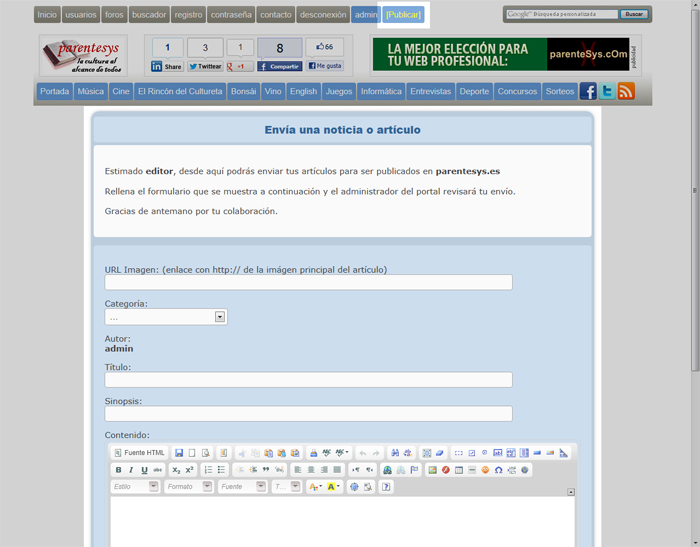The height and width of the screenshot is (547, 700).
Task: Insert special character with the omega icon
Action: [498, 470]
